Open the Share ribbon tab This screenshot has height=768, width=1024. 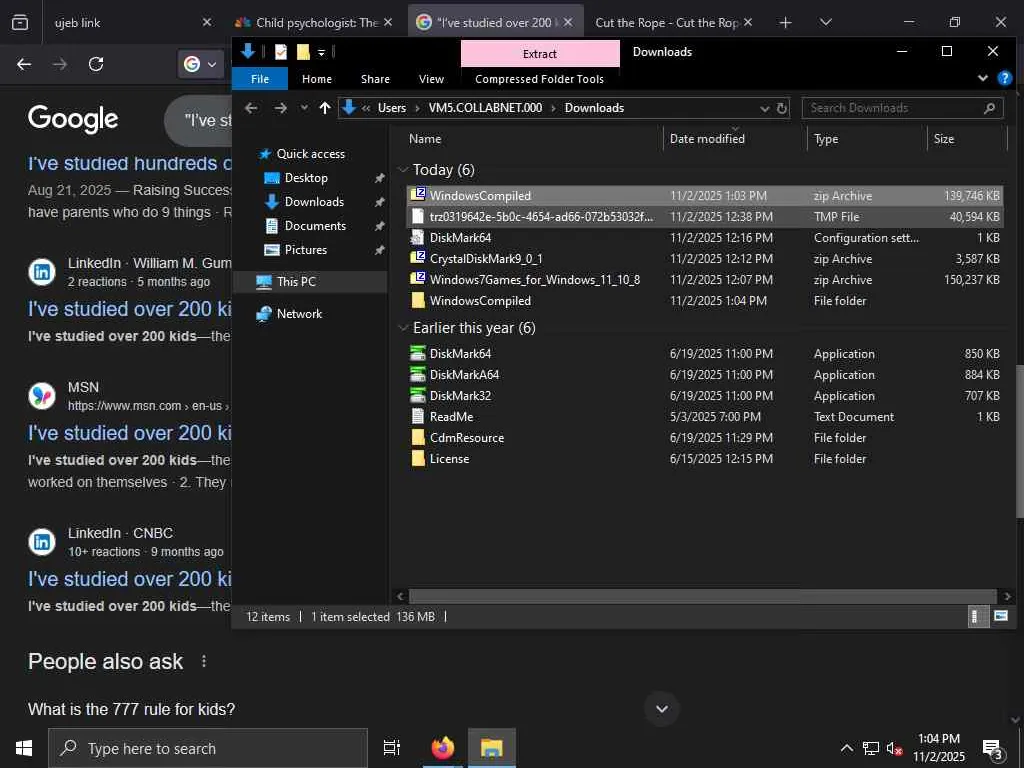tap(376, 79)
